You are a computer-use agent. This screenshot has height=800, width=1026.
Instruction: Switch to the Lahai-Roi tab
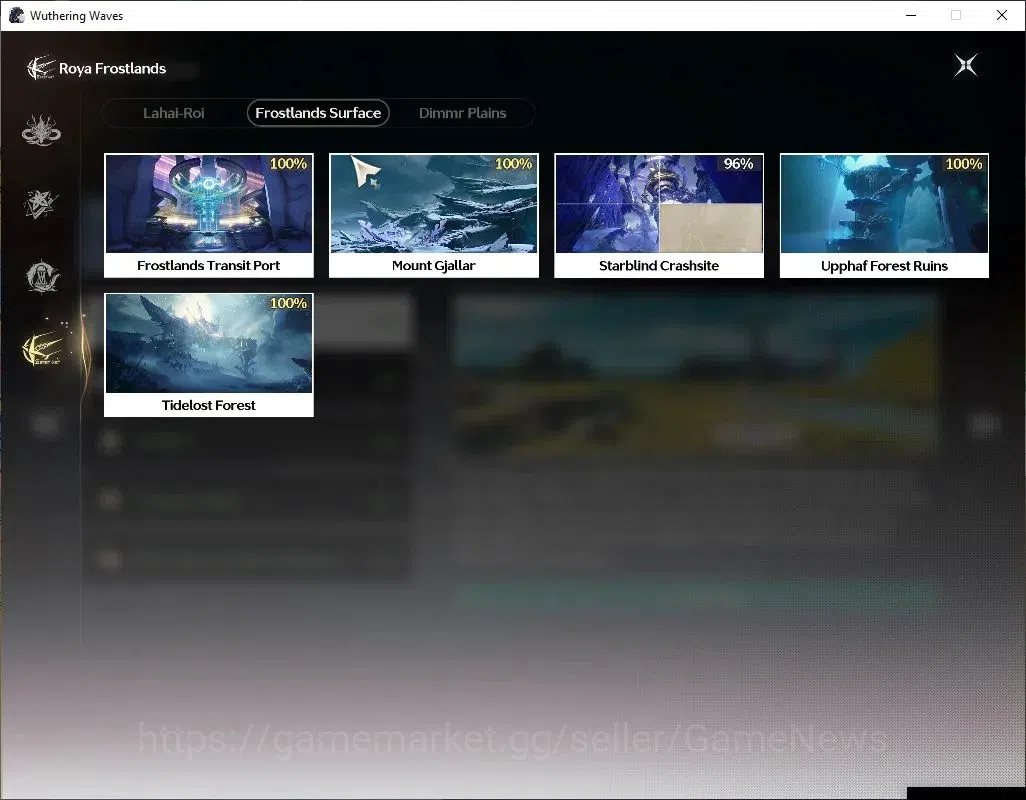(x=173, y=113)
